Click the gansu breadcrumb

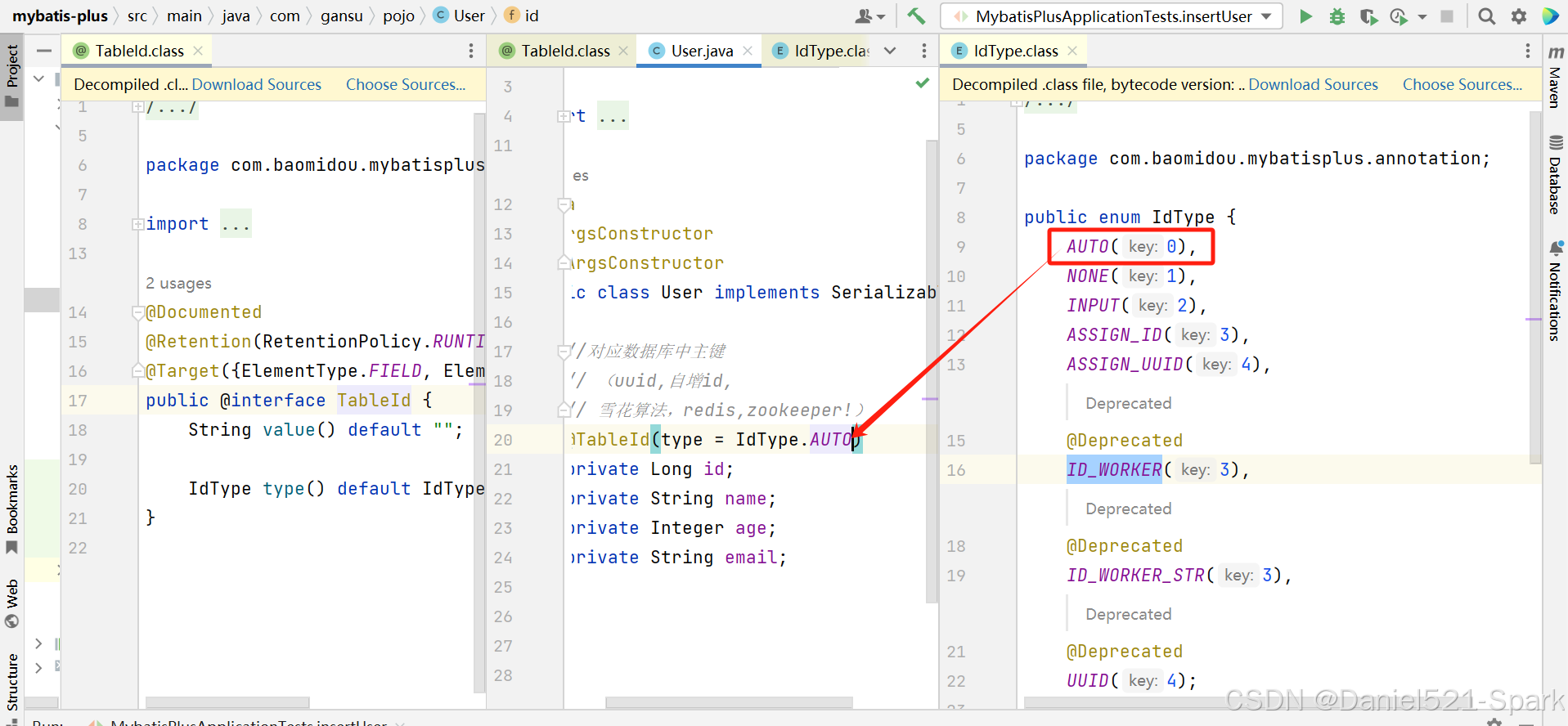coord(341,16)
